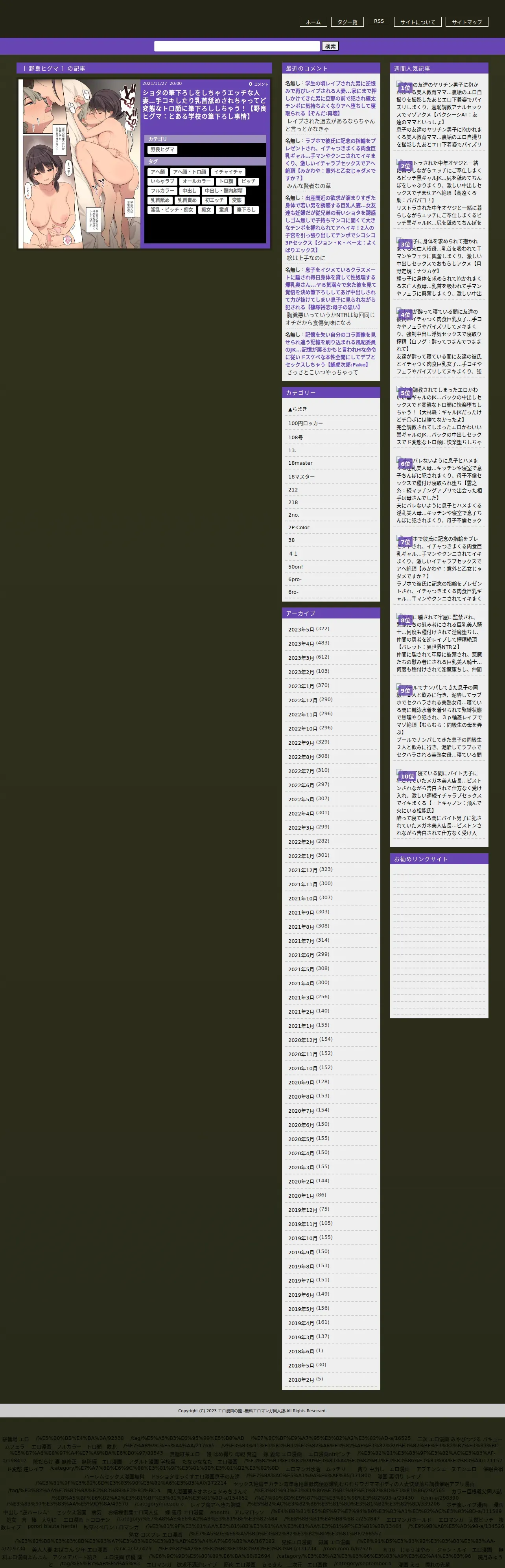505x1568 pixels.
Task: Open the 2018年2月 archive
Action: [301, 1380]
